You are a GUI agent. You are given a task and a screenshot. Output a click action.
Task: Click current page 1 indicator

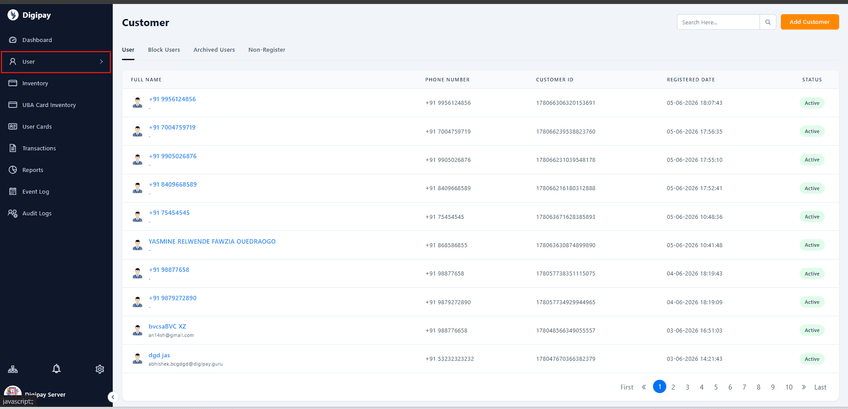(x=659, y=386)
